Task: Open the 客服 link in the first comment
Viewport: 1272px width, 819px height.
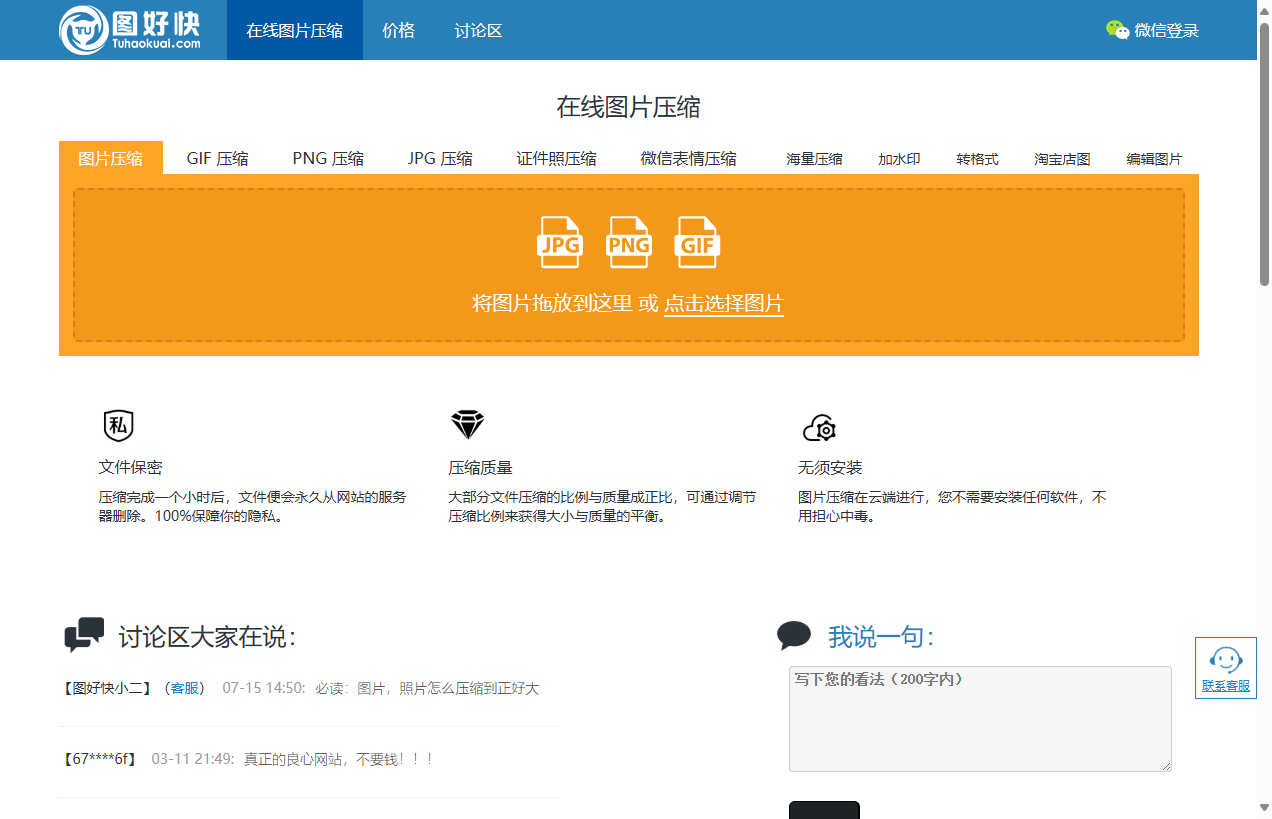Action: point(184,688)
